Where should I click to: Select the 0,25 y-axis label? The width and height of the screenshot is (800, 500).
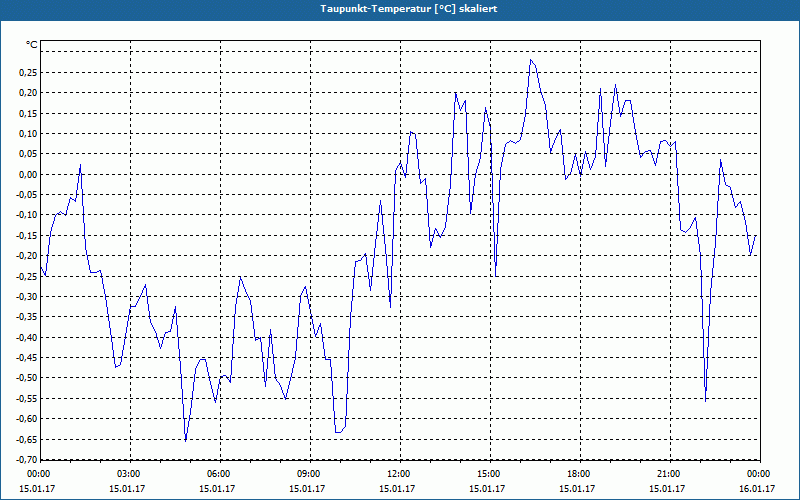(x=29, y=72)
